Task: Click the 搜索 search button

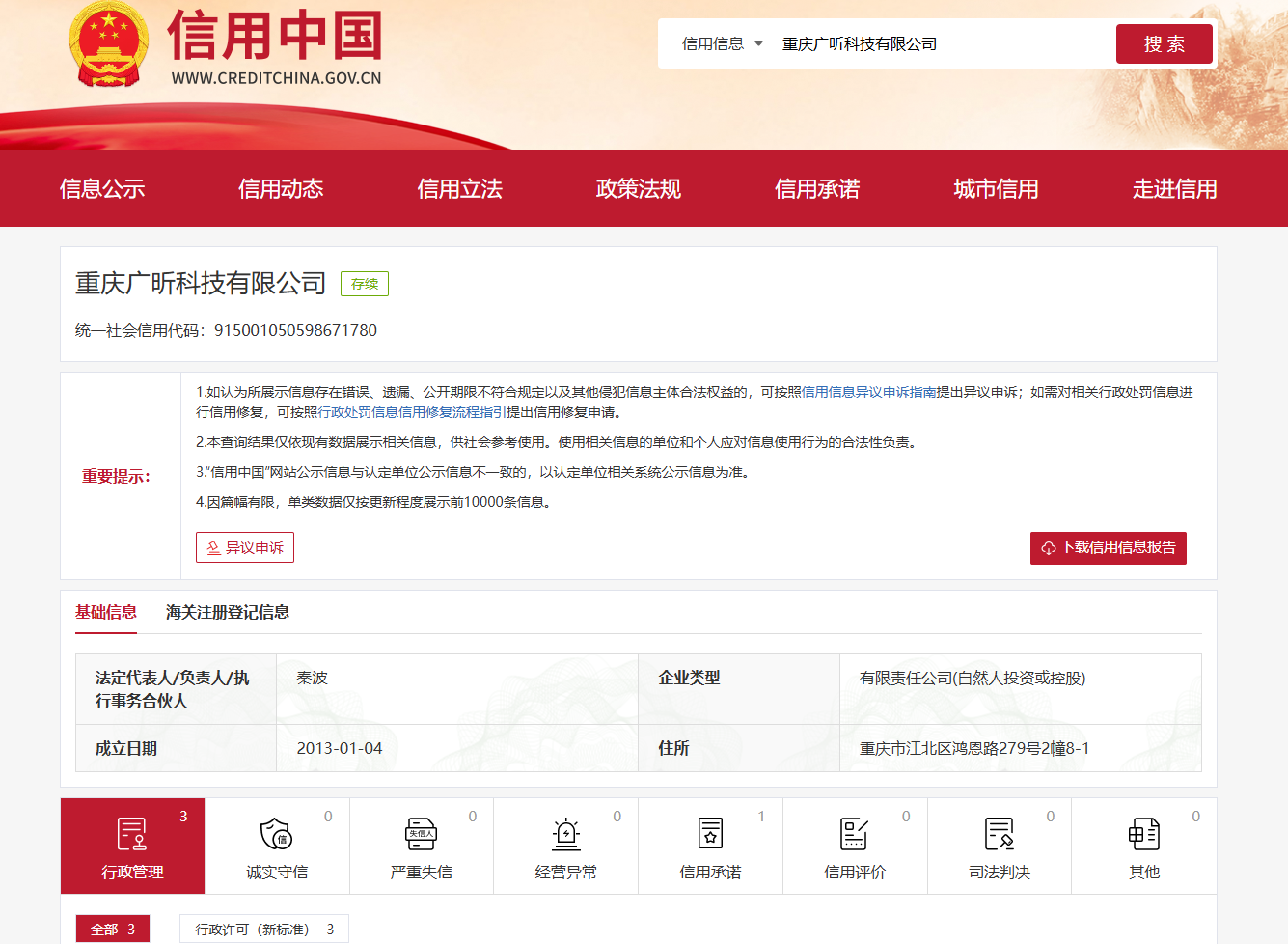Action: [x=1164, y=43]
